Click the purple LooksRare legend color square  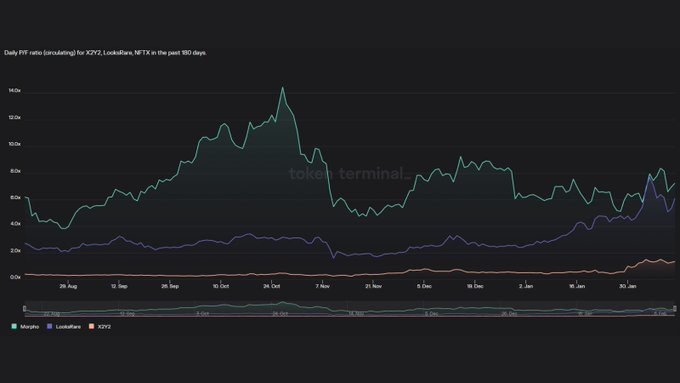point(49,326)
